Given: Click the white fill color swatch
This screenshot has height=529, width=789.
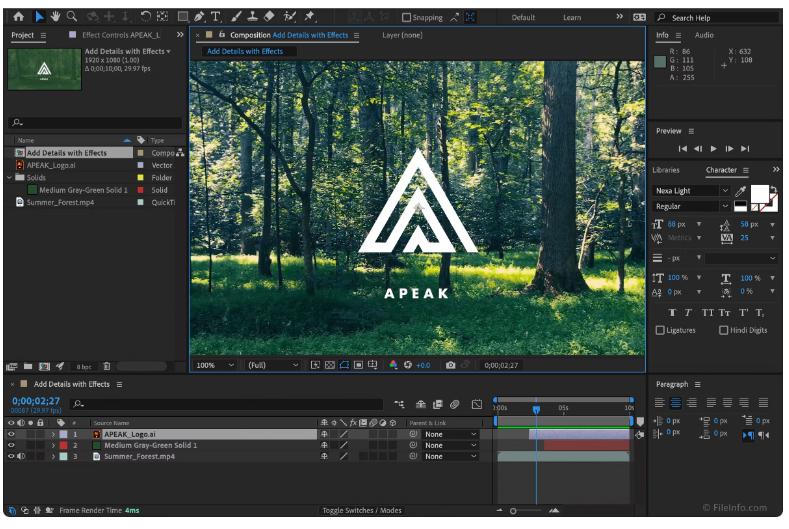Looking at the screenshot, I should pos(759,193).
